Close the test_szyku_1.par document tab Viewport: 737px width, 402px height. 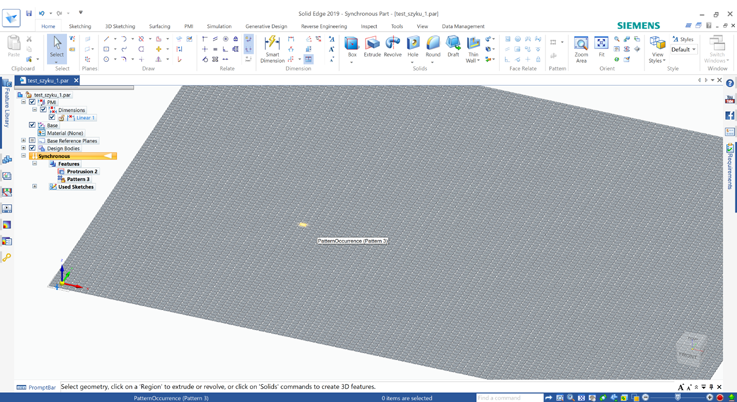point(76,80)
